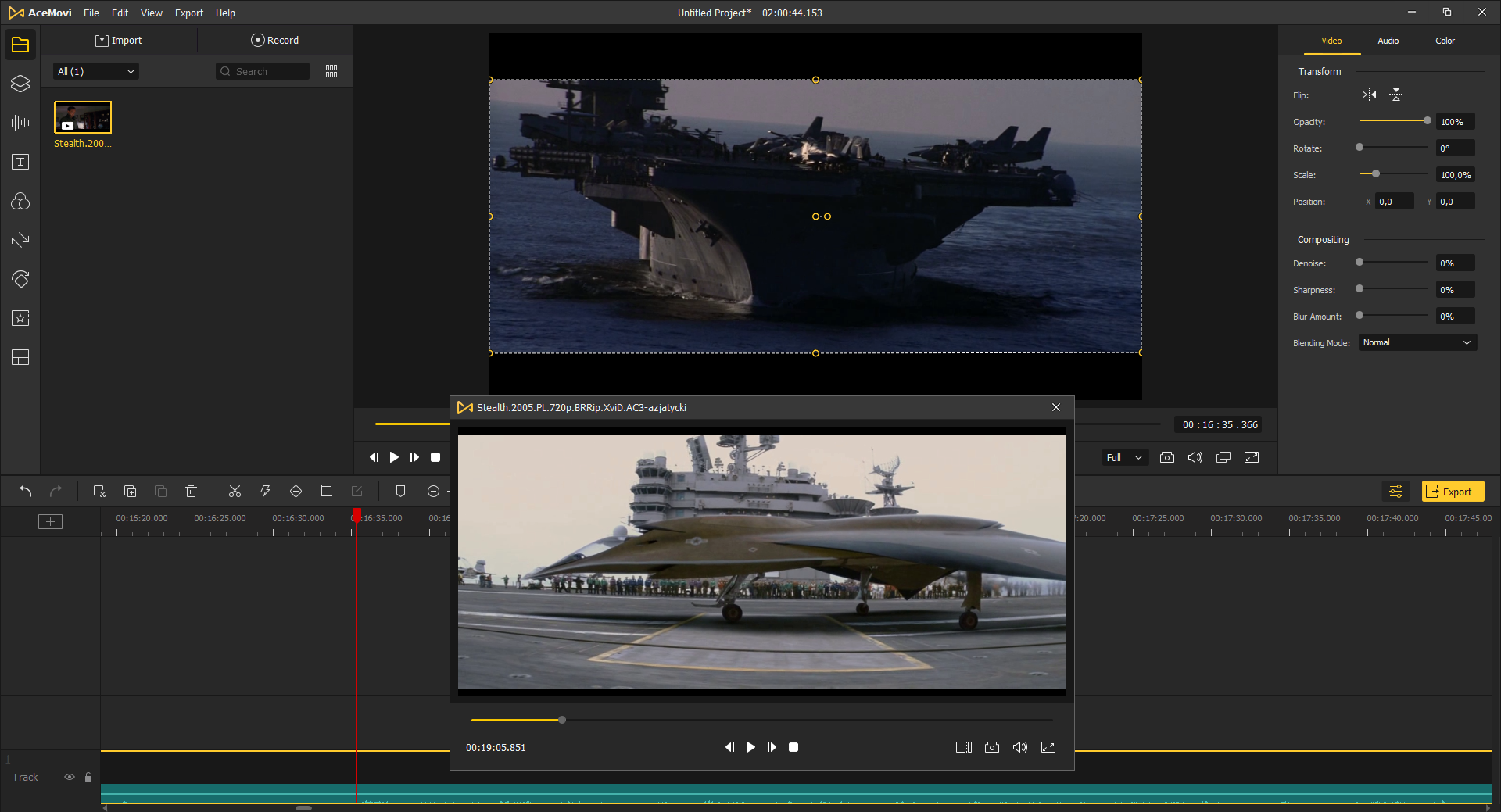Play video in Stealth clip preview window

coord(750,748)
